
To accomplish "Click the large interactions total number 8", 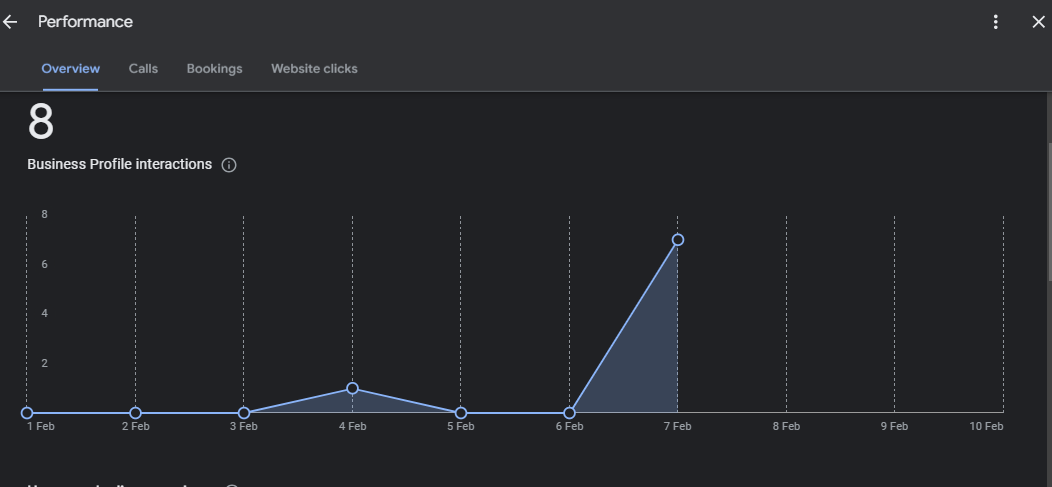I will pos(41,123).
